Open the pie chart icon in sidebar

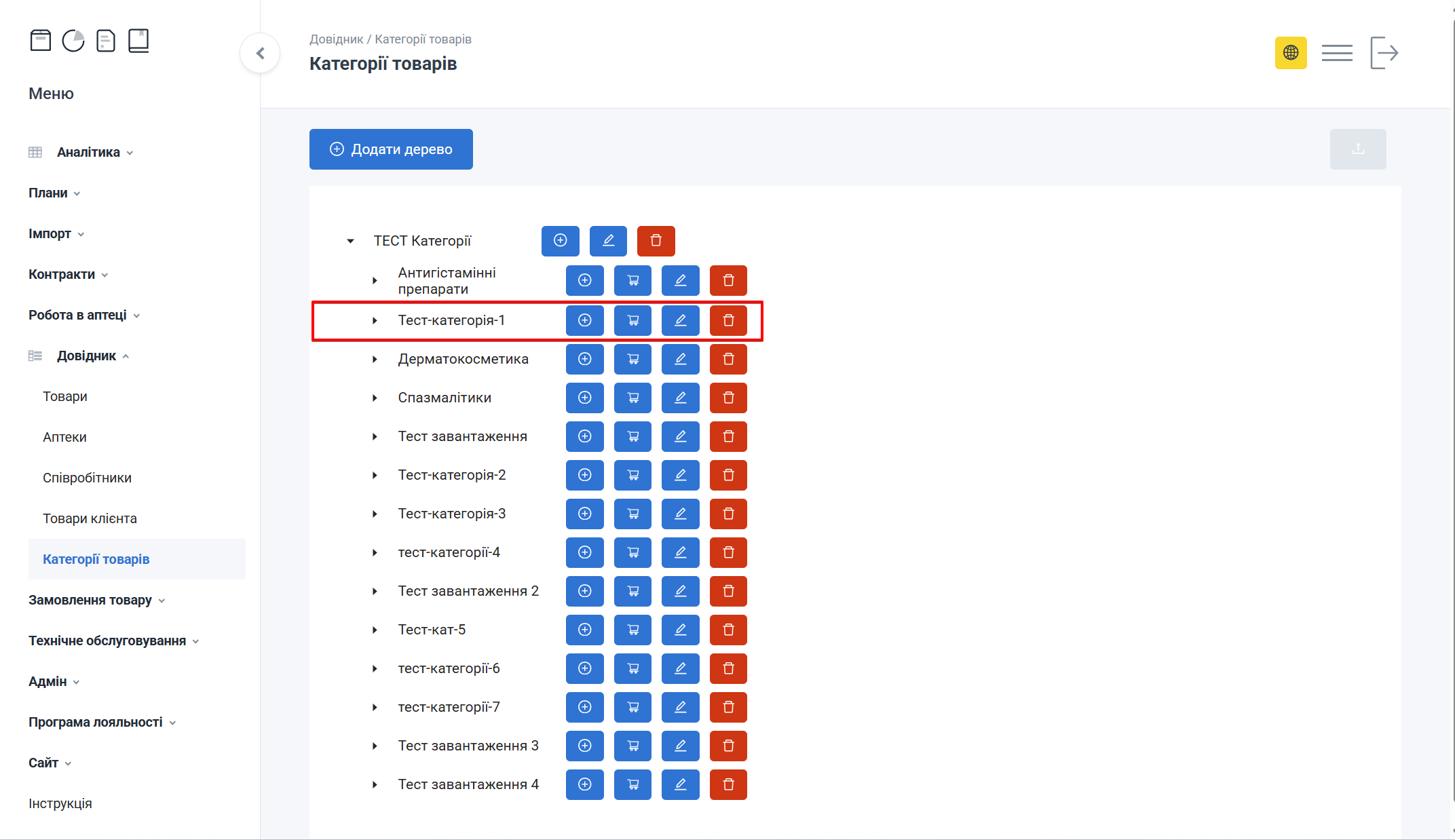coord(73,41)
